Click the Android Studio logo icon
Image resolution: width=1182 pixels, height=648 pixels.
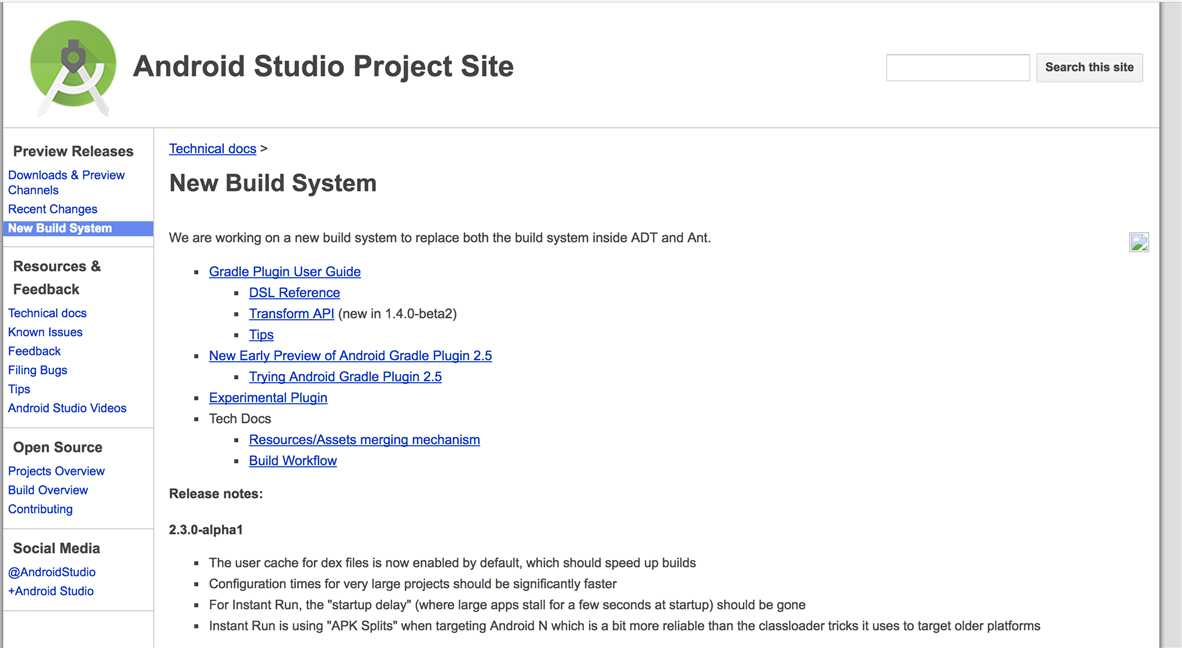click(73, 66)
